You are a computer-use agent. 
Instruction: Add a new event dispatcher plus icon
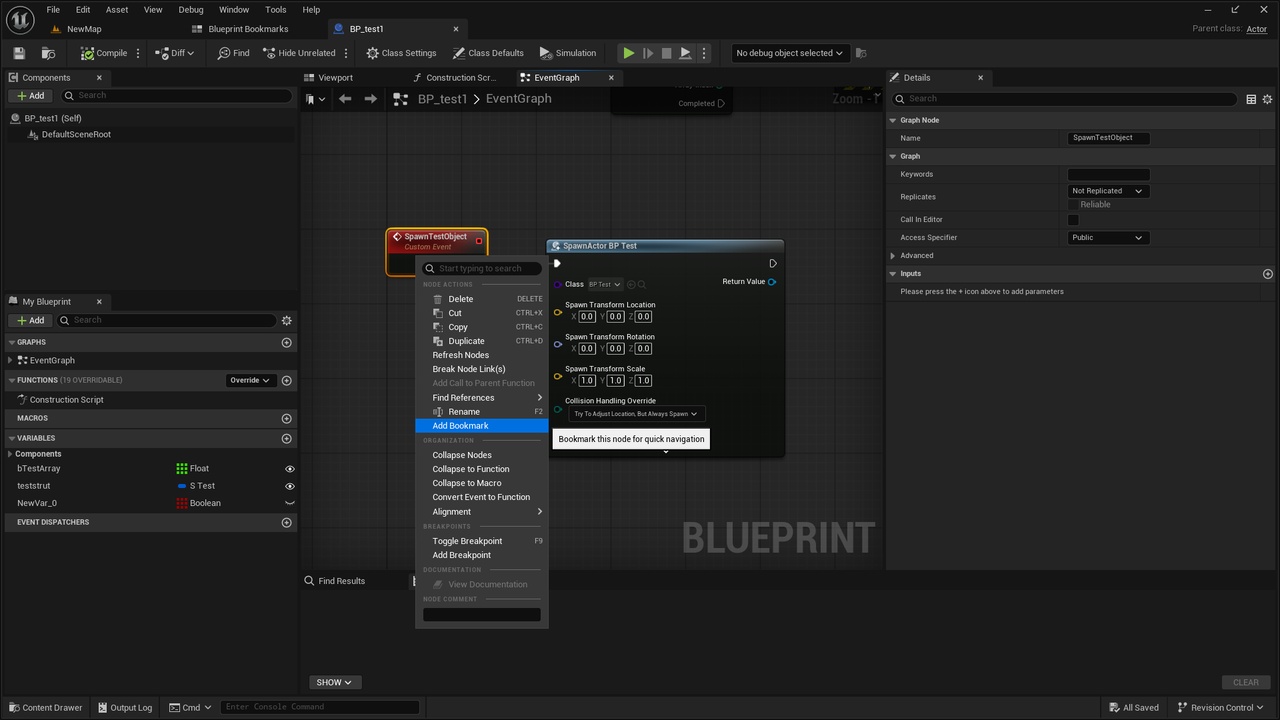tap(287, 522)
